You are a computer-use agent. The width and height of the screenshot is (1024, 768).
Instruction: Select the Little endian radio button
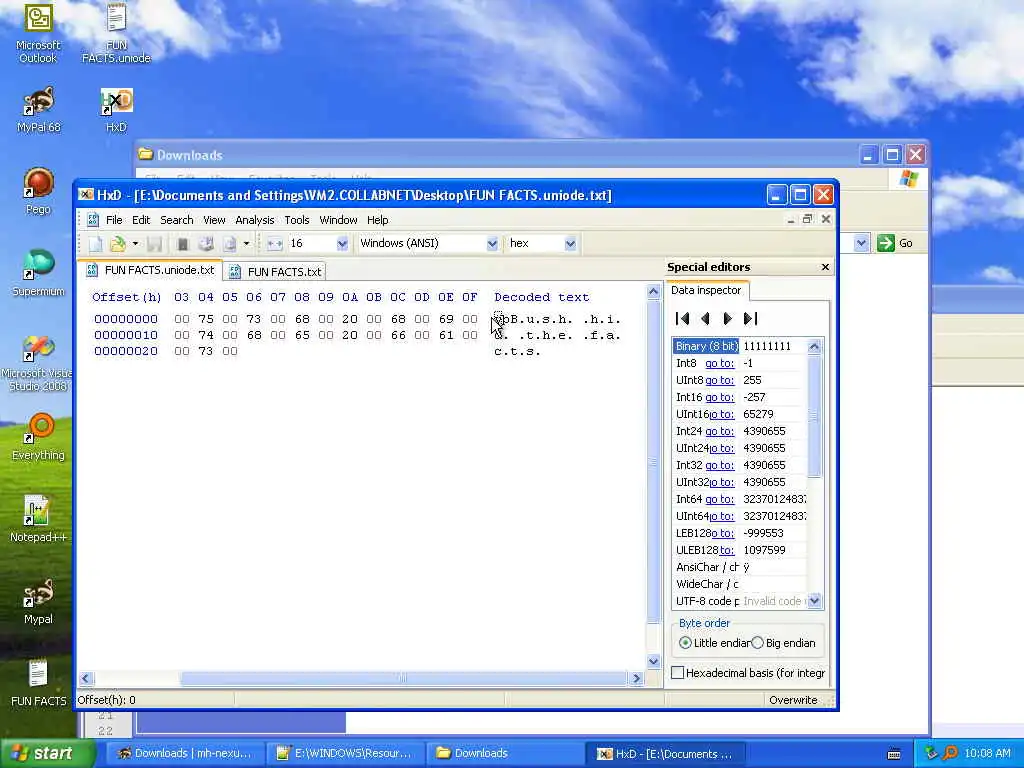pos(685,643)
